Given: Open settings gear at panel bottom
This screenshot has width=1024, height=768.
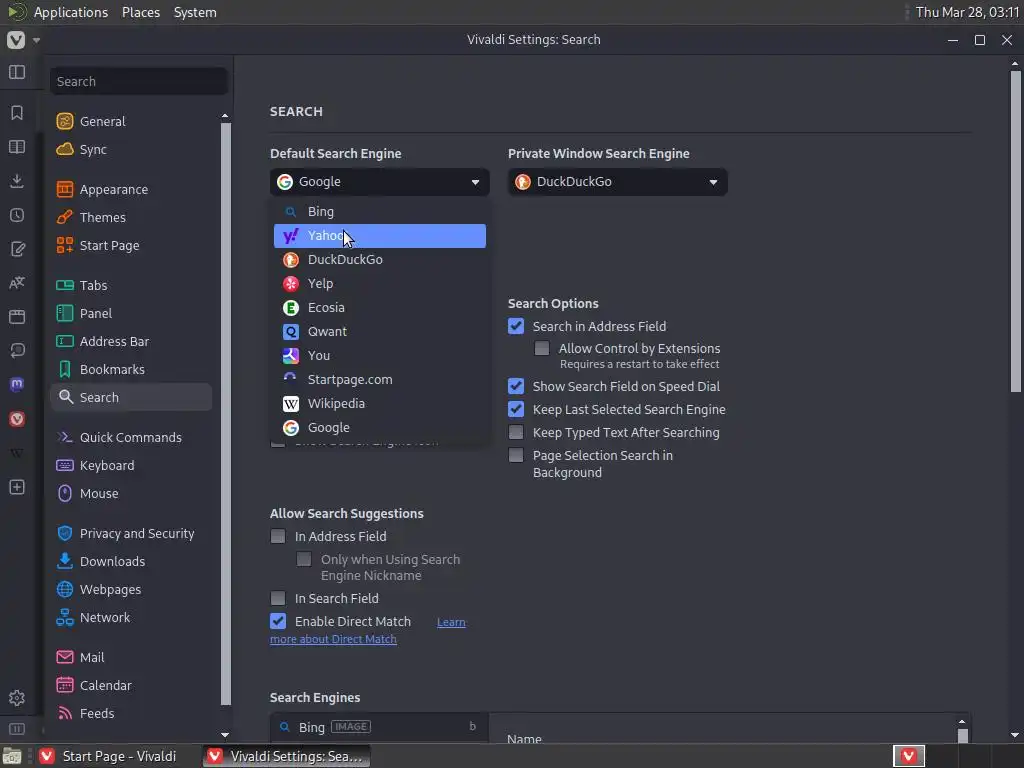Looking at the screenshot, I should pyautogui.click(x=17, y=697).
